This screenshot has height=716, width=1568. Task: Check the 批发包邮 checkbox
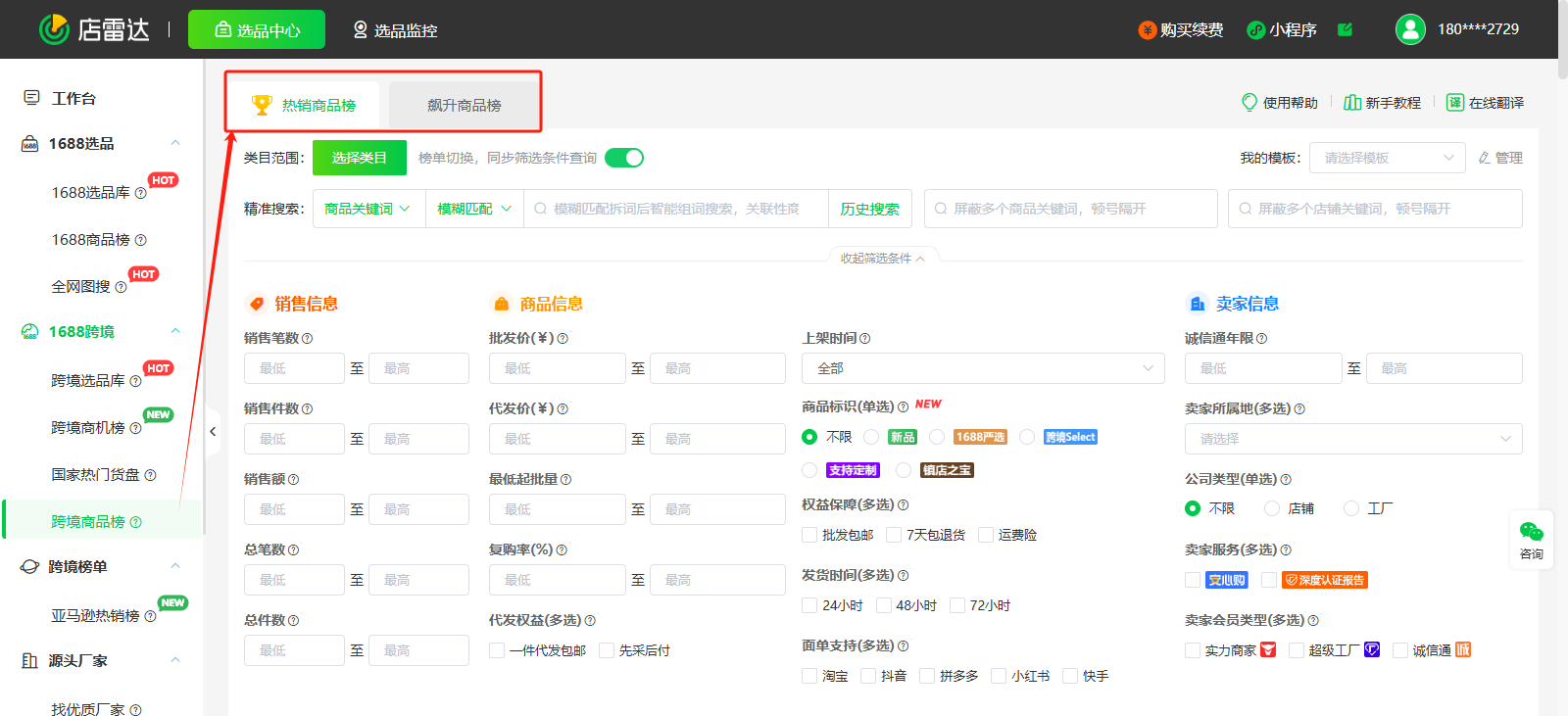(x=809, y=535)
